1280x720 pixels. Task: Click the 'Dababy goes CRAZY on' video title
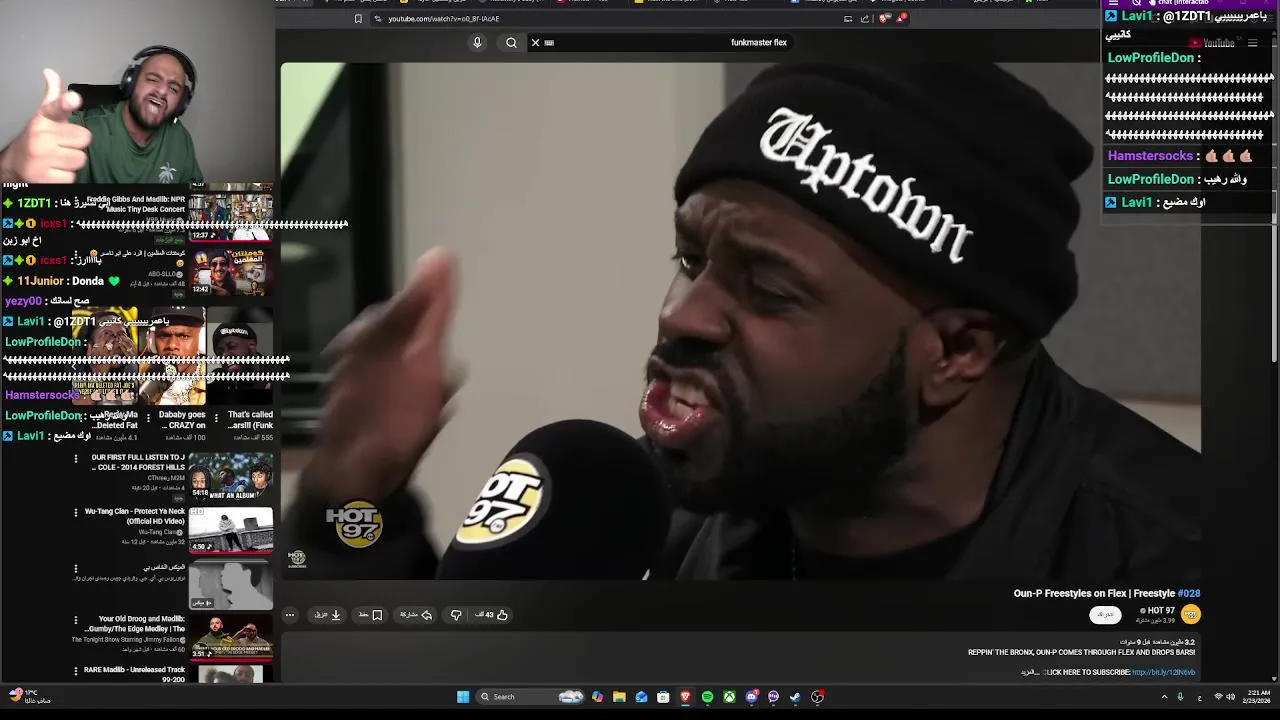tap(182, 420)
